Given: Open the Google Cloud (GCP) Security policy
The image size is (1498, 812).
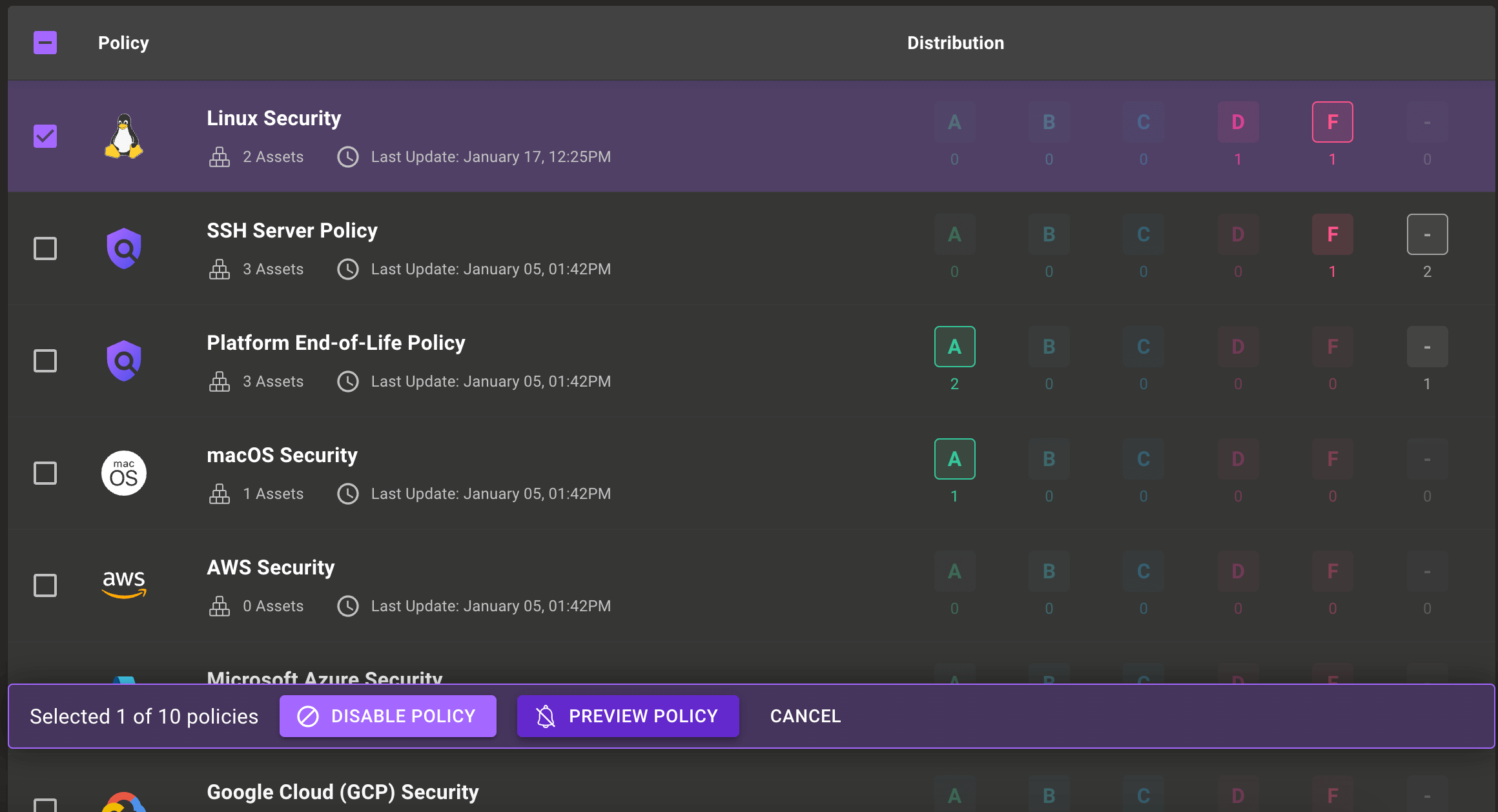Looking at the screenshot, I should pos(342,792).
